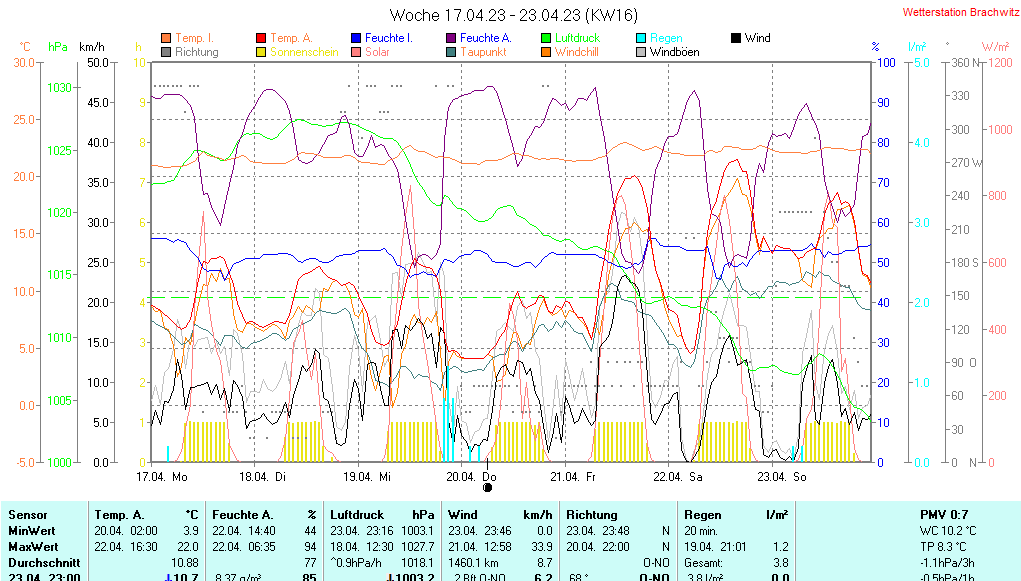Image resolution: width=1021 pixels, height=581 pixels.
Task: Click the blue Feuchte I. legend square
Action: (356, 38)
